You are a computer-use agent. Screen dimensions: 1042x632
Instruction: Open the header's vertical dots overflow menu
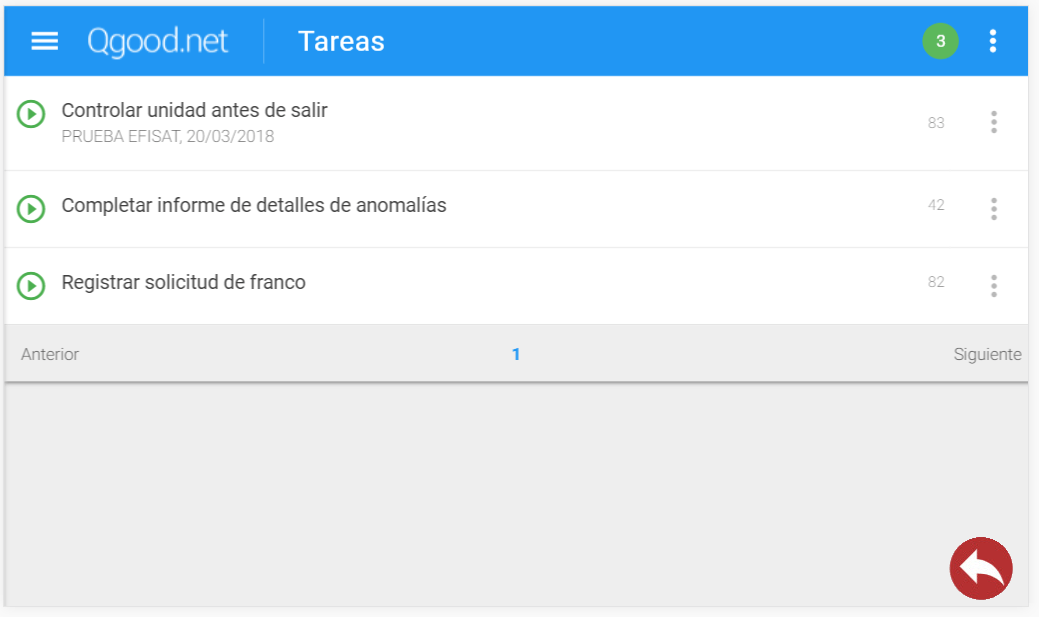pos(992,41)
